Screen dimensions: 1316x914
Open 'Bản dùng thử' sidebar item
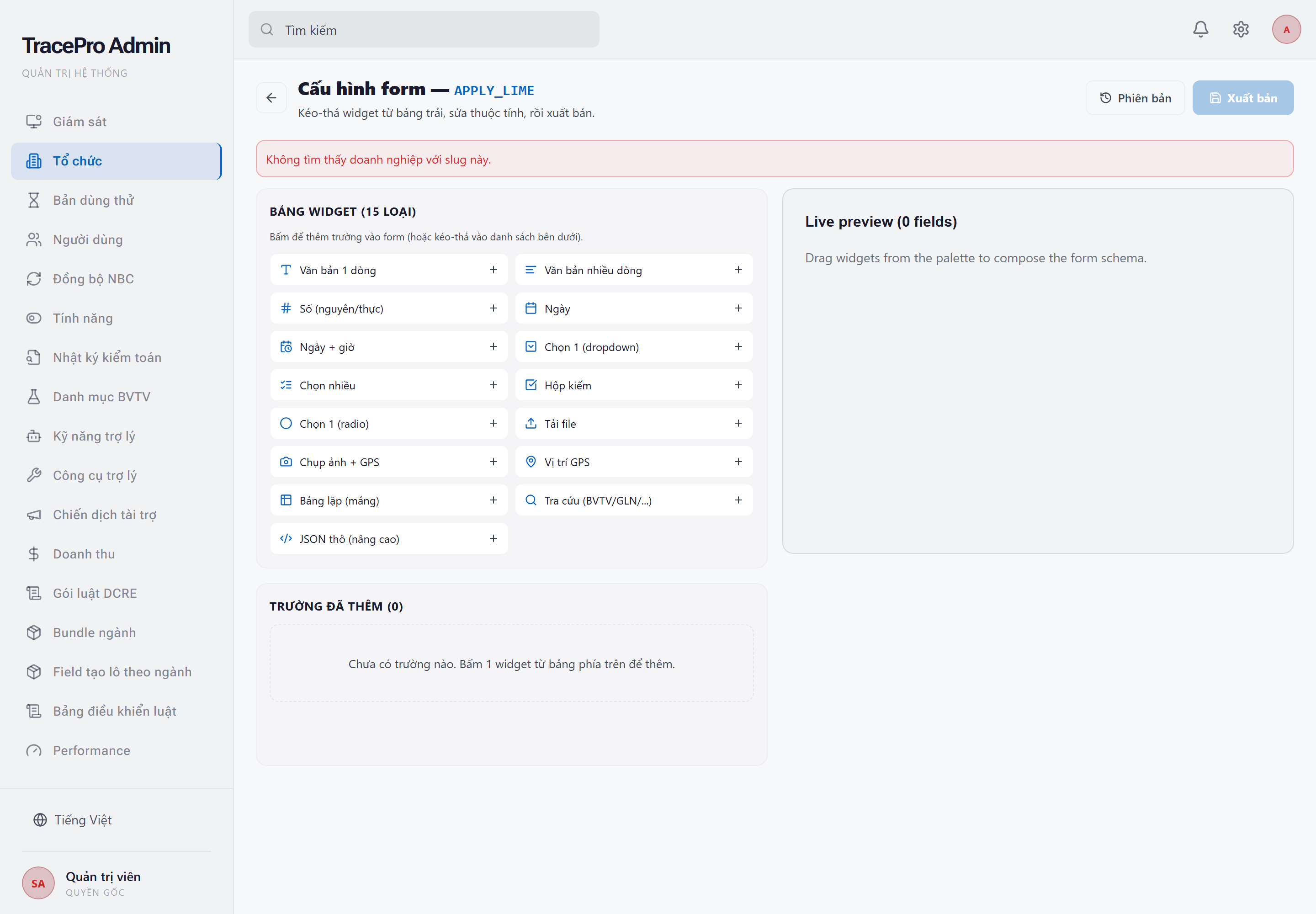[x=116, y=200]
